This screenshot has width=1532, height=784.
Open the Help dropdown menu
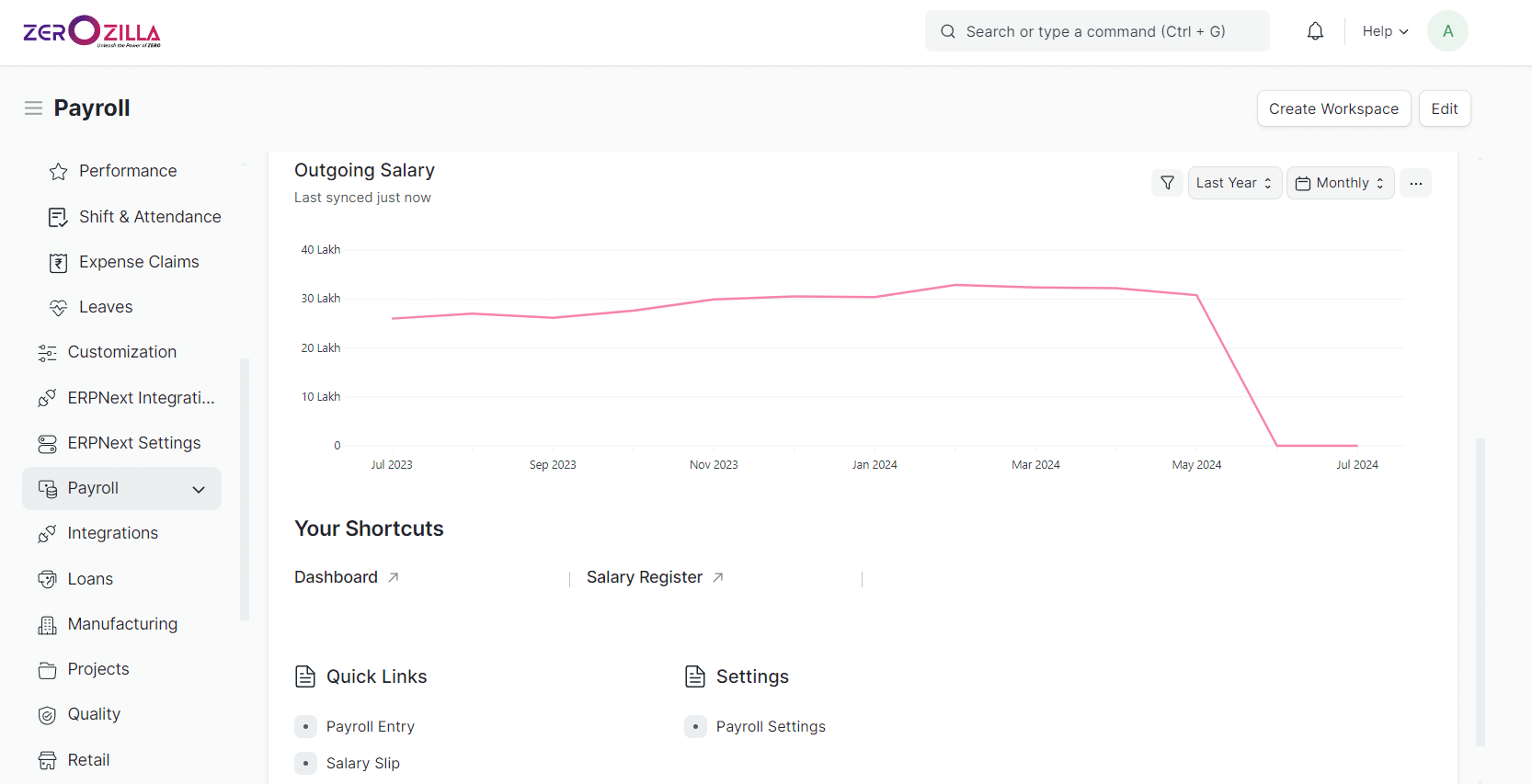[1385, 31]
